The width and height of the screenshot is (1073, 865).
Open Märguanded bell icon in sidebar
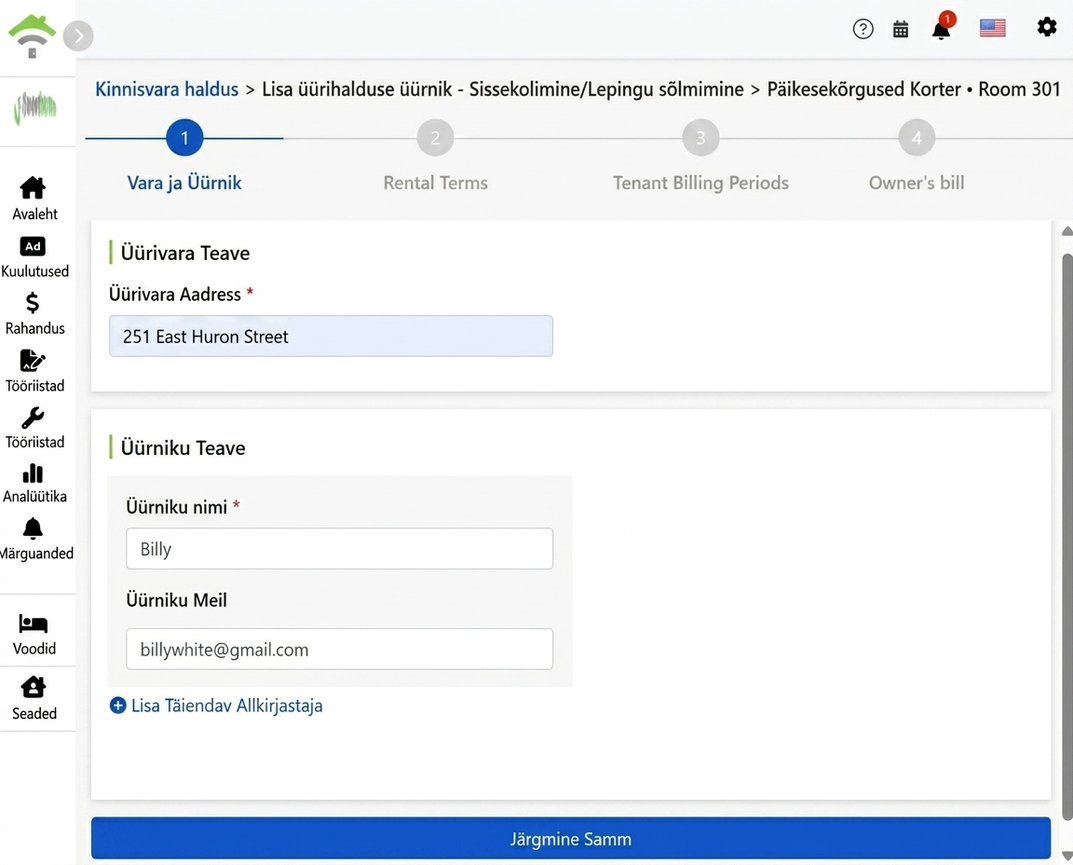32,528
